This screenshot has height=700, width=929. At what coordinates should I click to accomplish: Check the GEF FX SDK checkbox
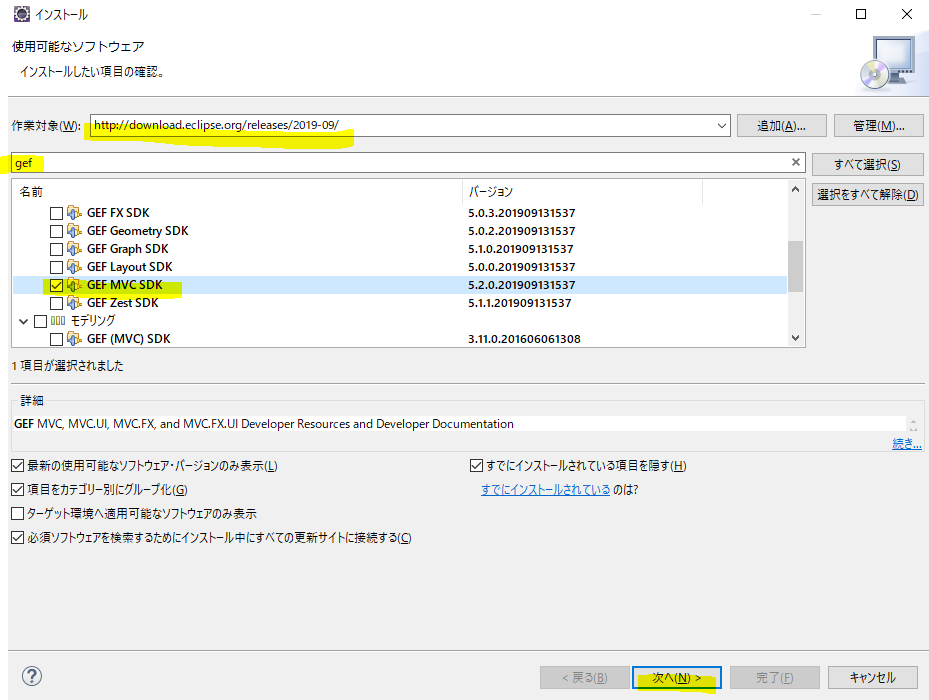click(x=56, y=213)
